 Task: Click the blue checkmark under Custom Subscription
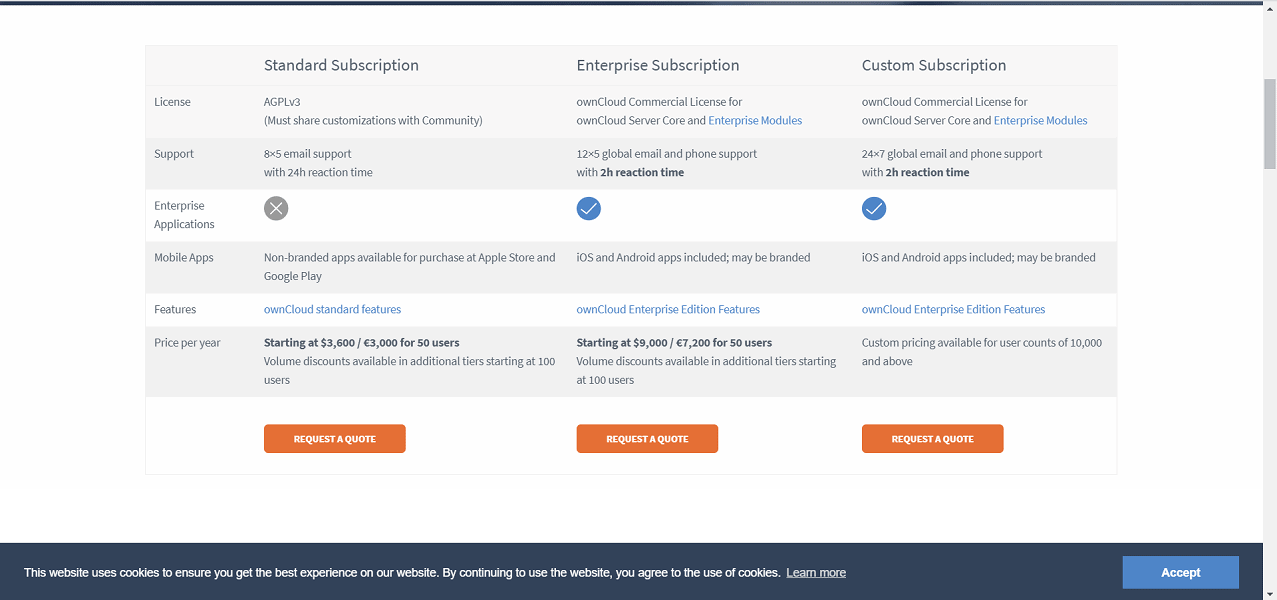click(x=874, y=208)
